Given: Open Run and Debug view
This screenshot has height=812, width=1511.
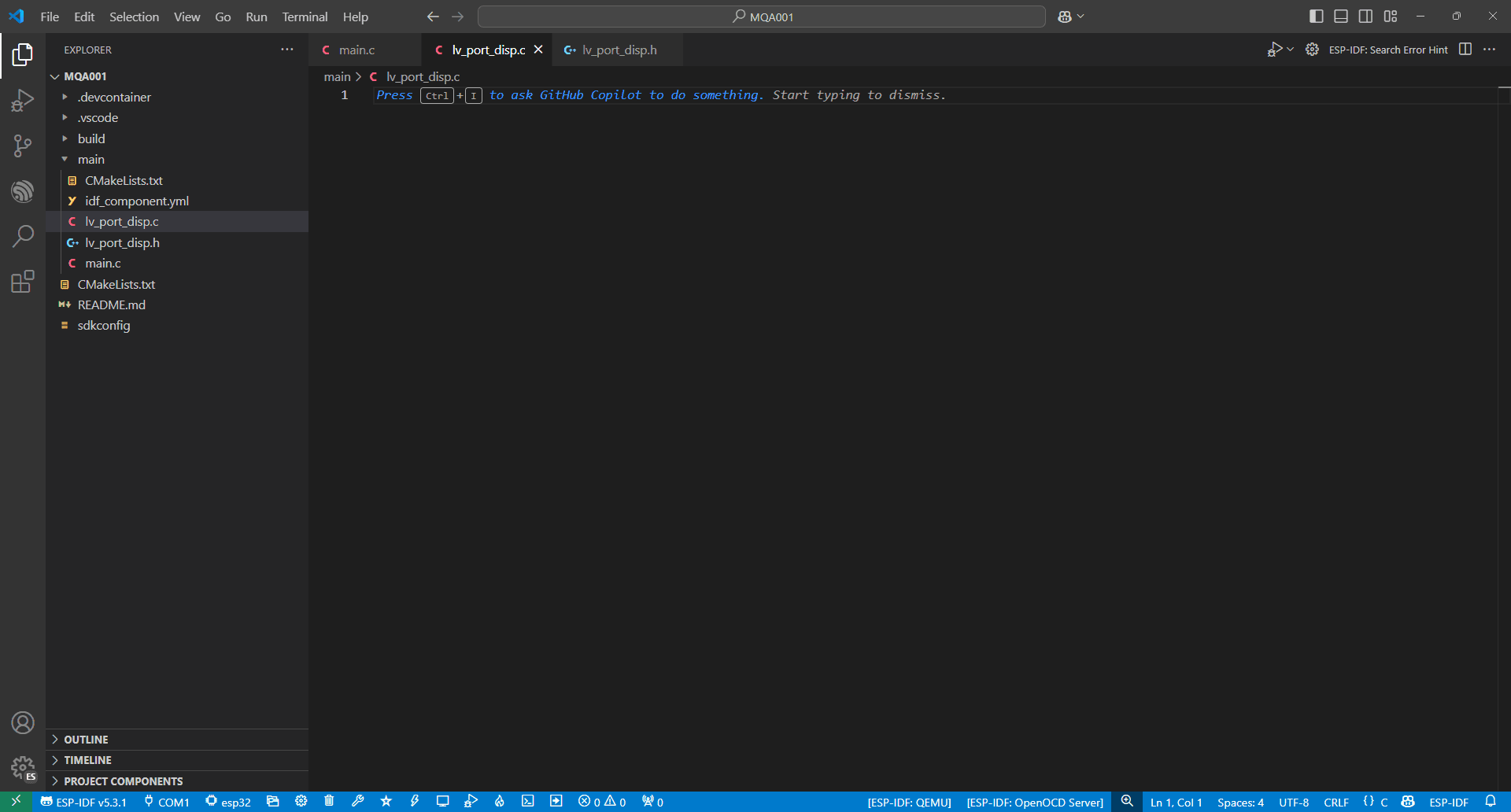Looking at the screenshot, I should (23, 100).
